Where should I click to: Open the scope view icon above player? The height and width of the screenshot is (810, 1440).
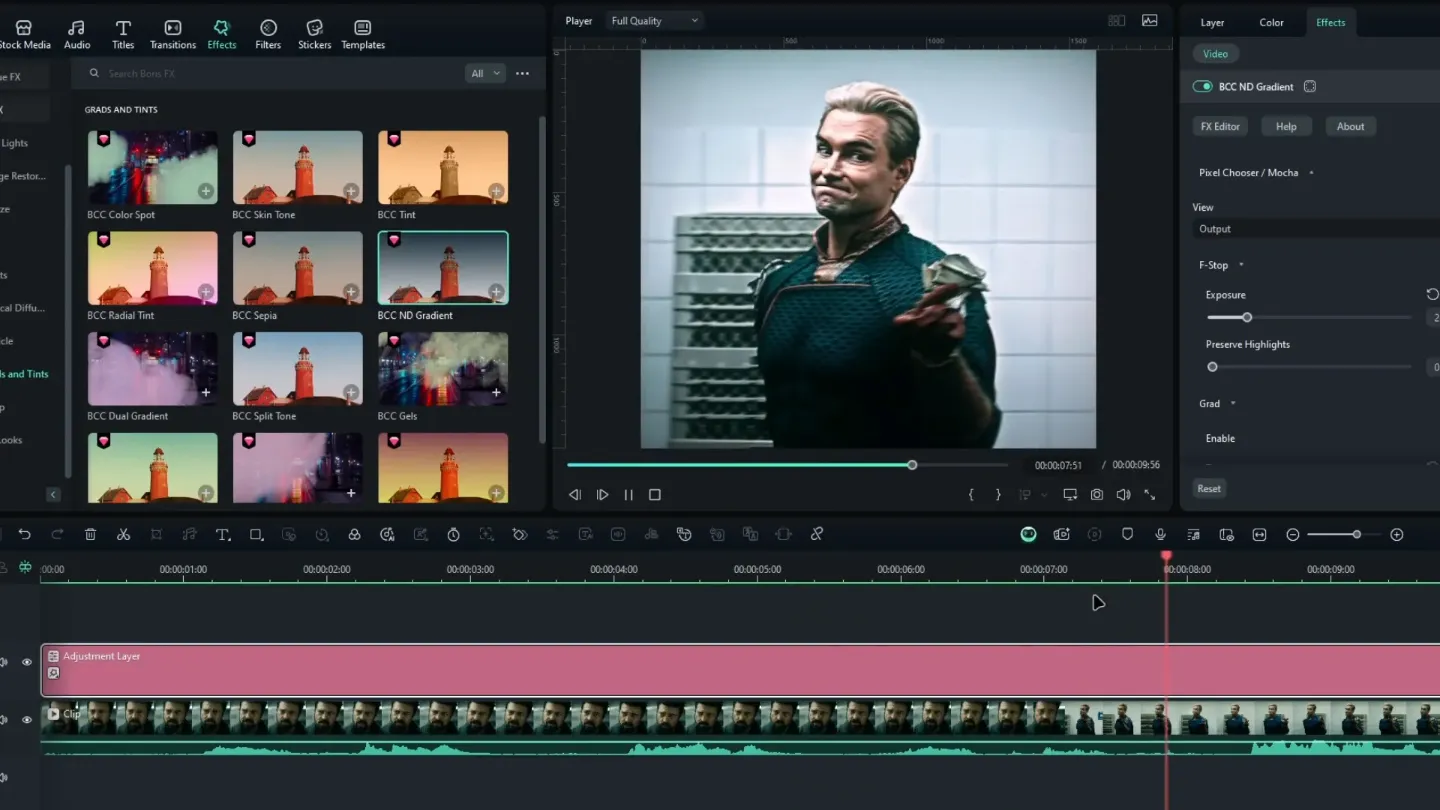pos(1150,21)
